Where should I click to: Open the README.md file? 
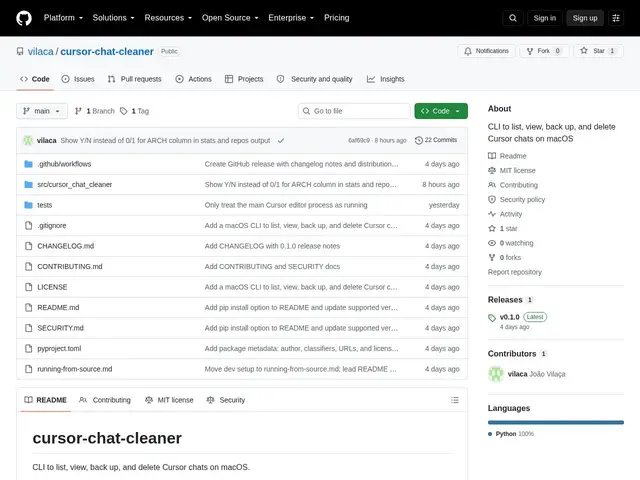(x=58, y=307)
